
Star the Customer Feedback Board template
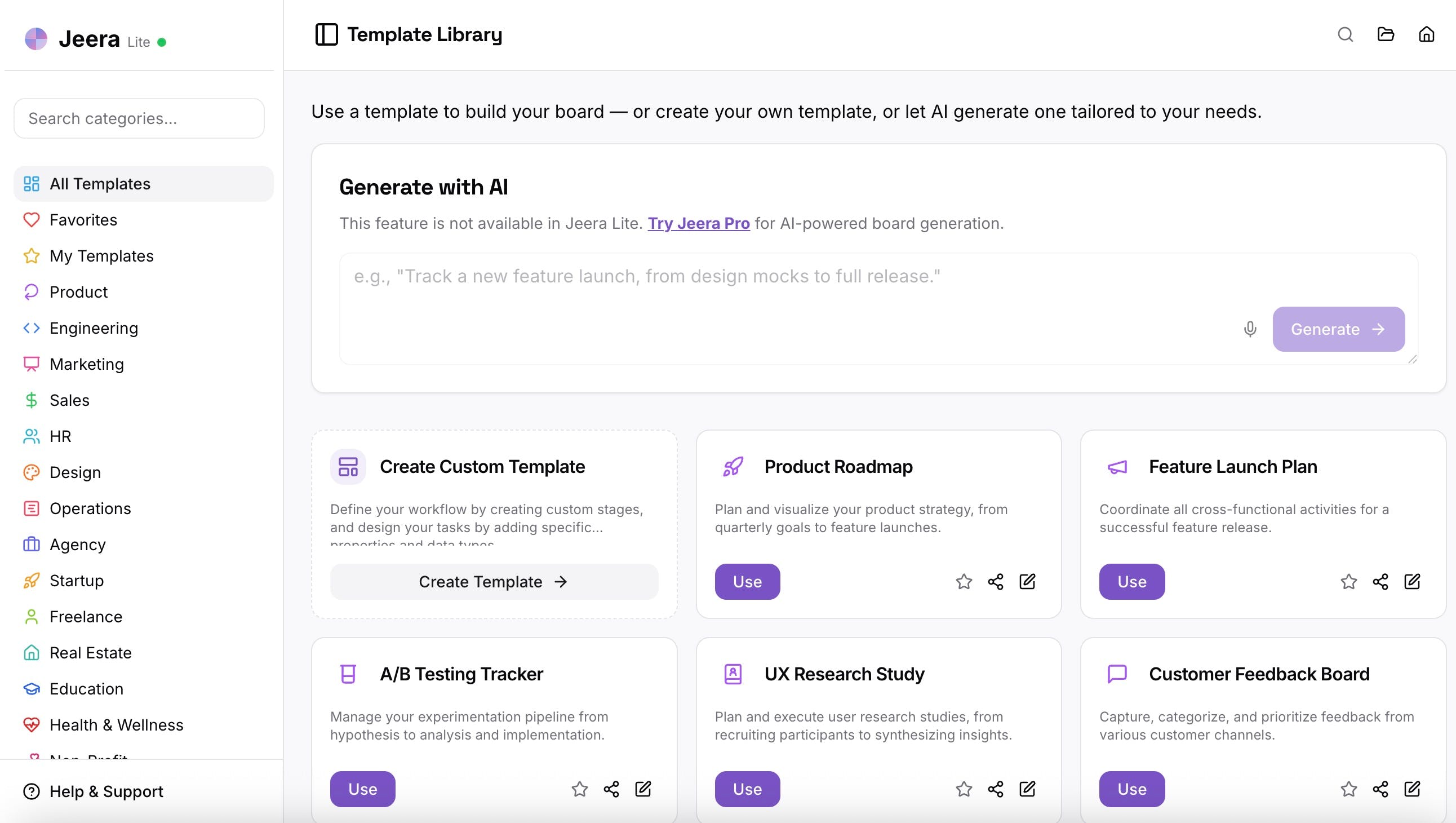(1348, 789)
